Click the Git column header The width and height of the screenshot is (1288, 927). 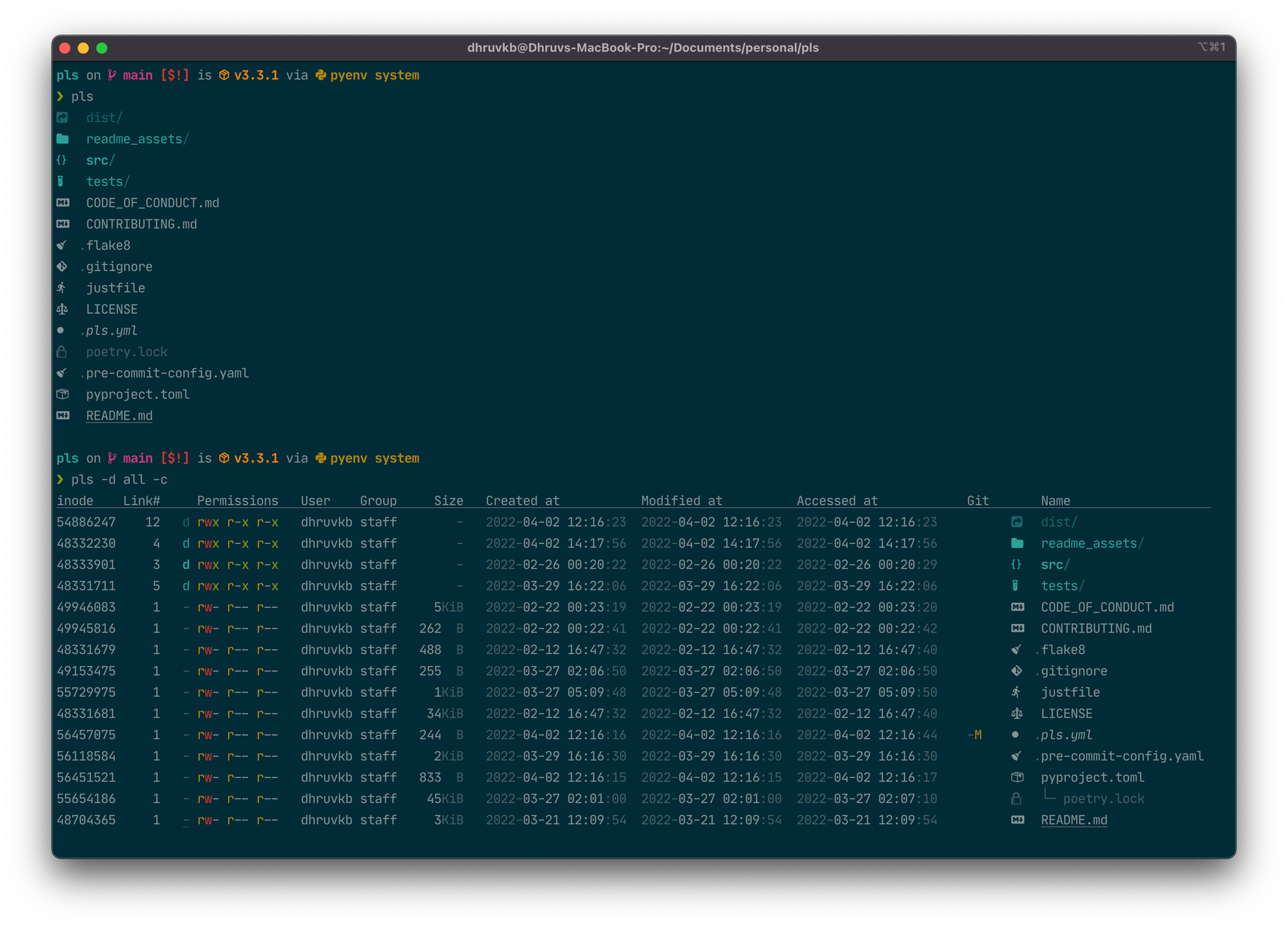point(977,500)
